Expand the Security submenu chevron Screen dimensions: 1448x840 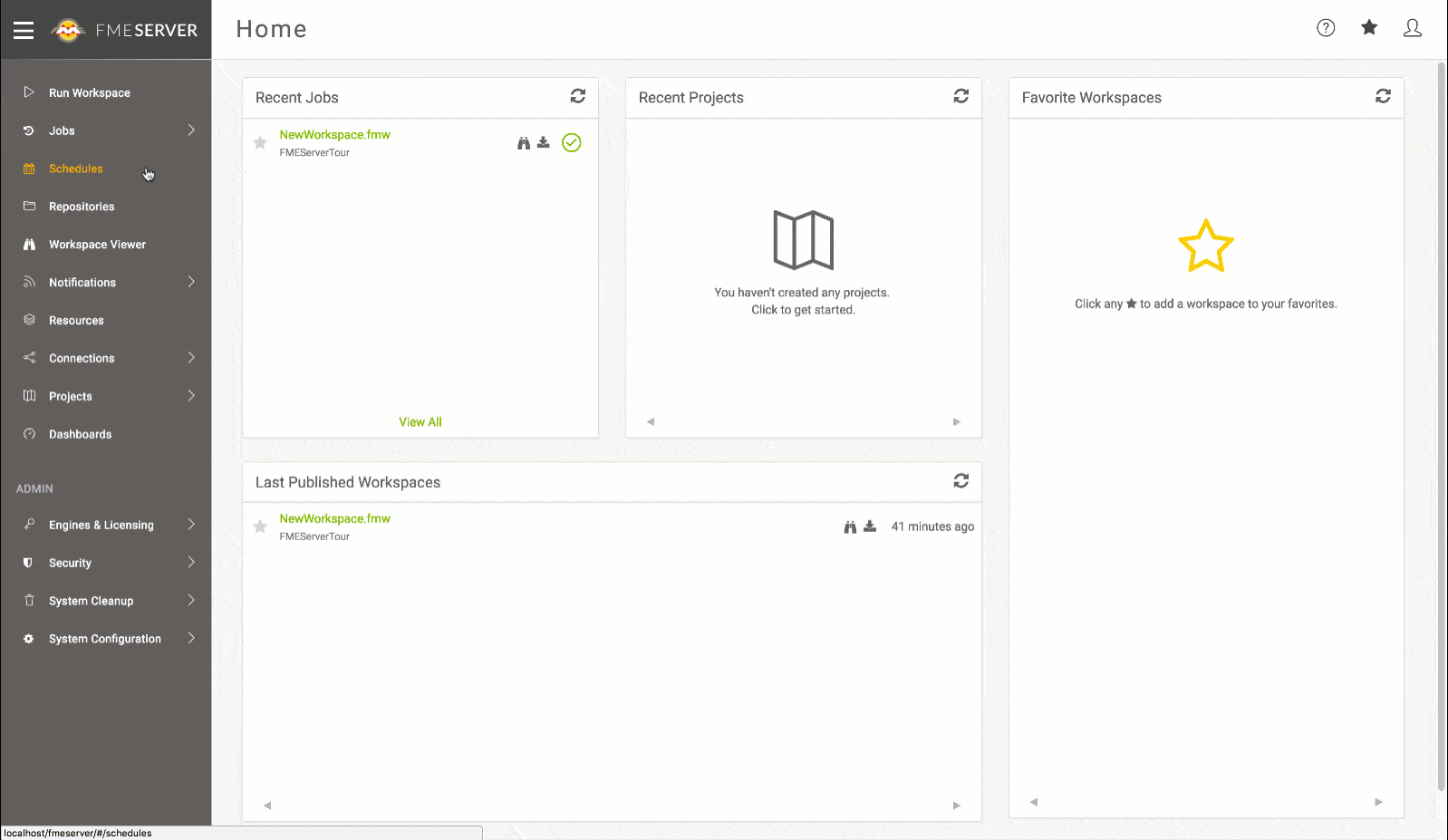pos(191,563)
